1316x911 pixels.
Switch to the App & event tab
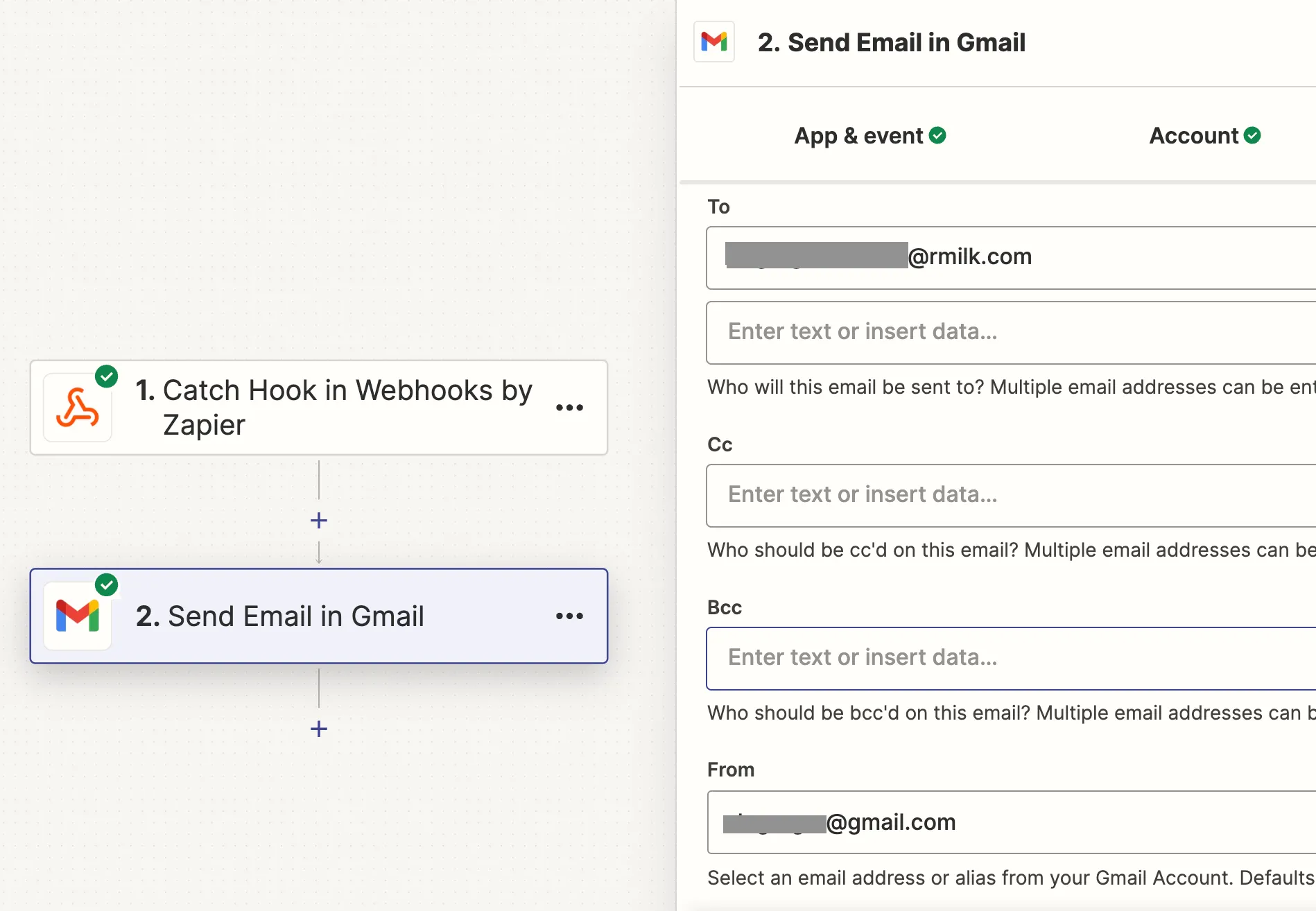coord(870,135)
